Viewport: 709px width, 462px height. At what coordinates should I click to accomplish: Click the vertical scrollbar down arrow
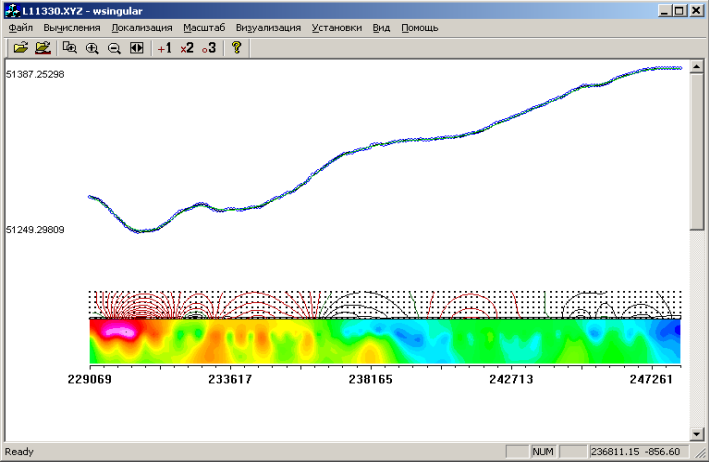(x=697, y=435)
